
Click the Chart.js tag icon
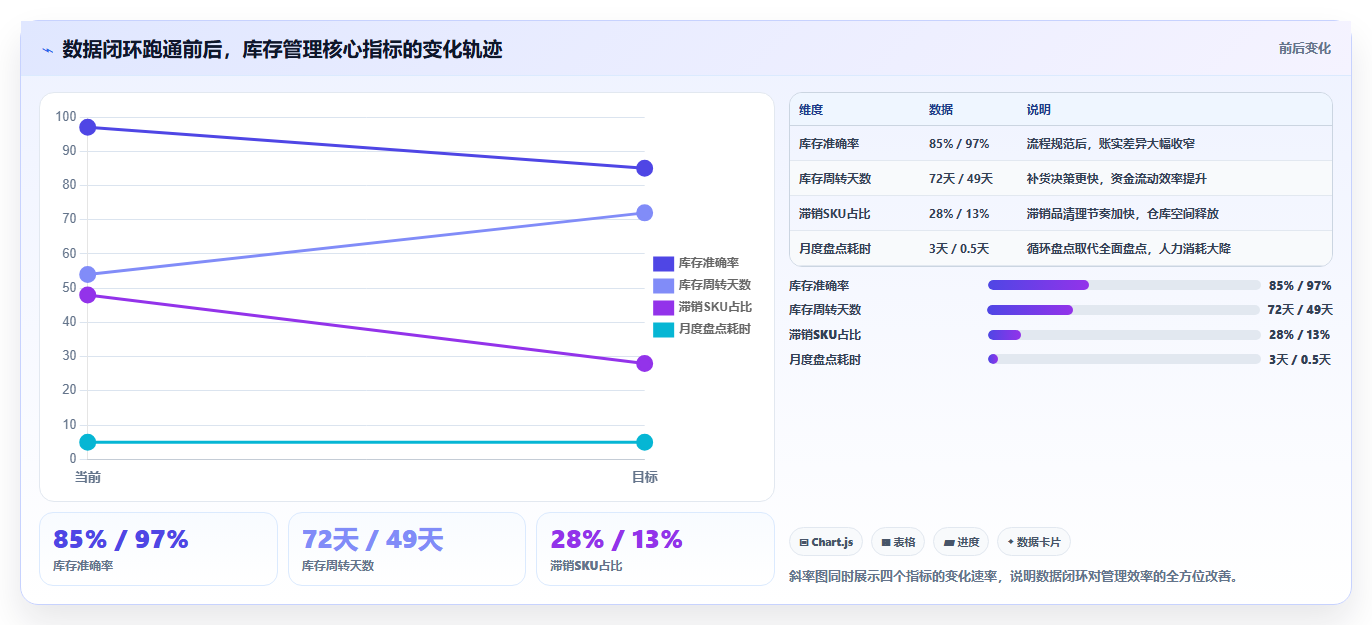(x=804, y=542)
